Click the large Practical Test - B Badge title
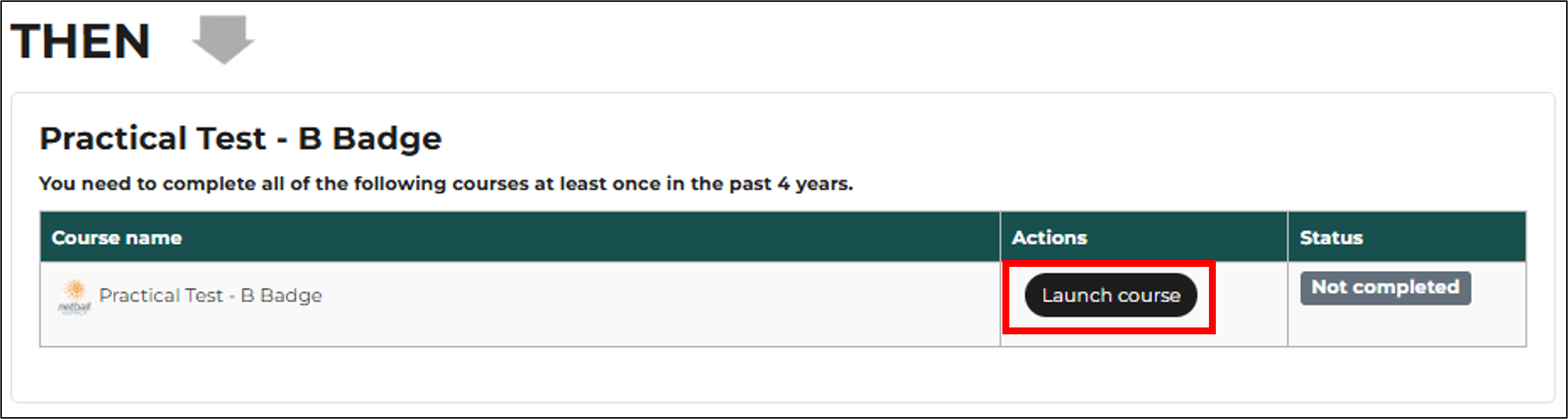Screen dimensions: 1568x419 (241, 138)
